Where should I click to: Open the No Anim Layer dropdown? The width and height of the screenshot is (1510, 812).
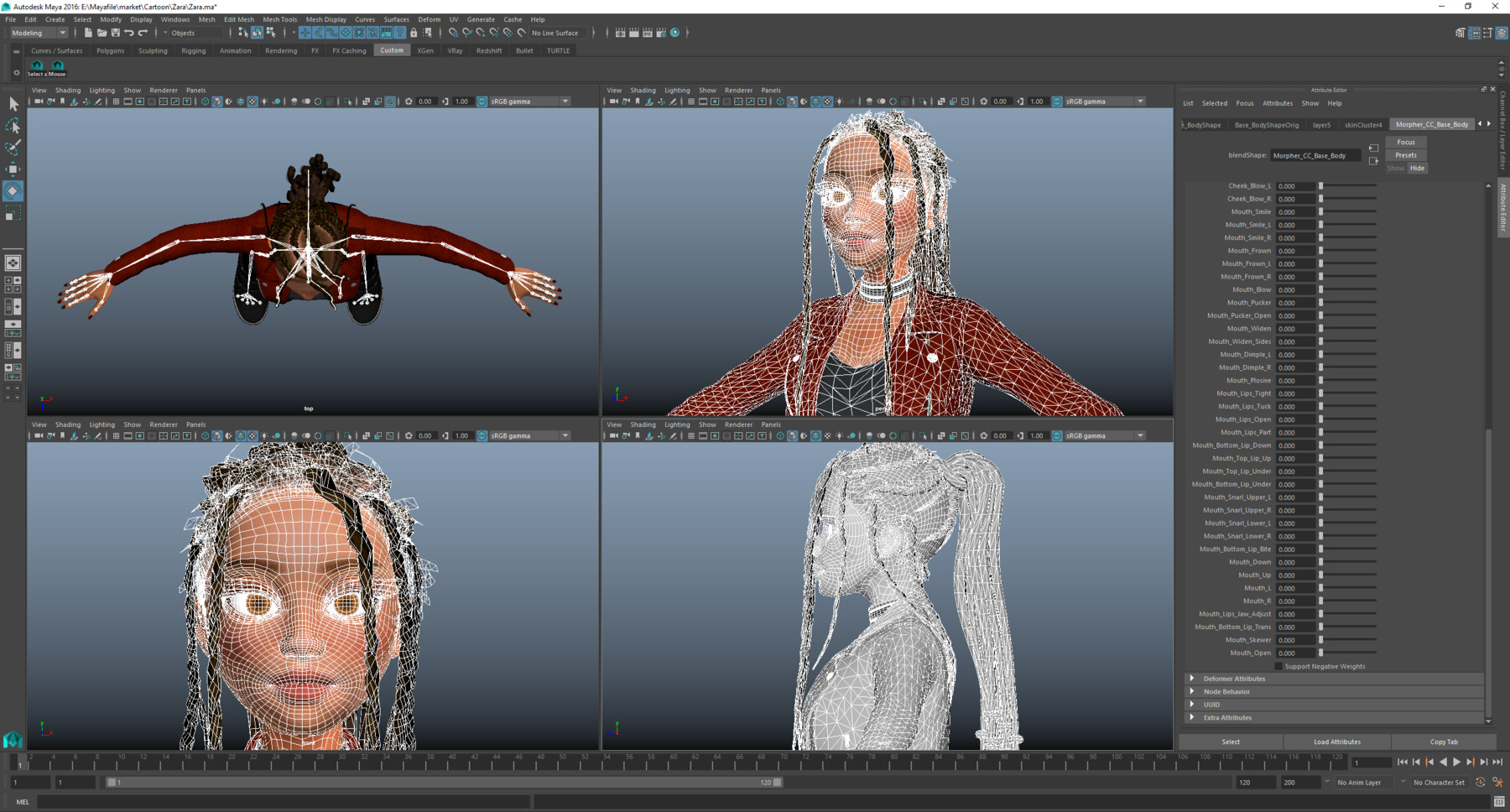pos(1366,783)
